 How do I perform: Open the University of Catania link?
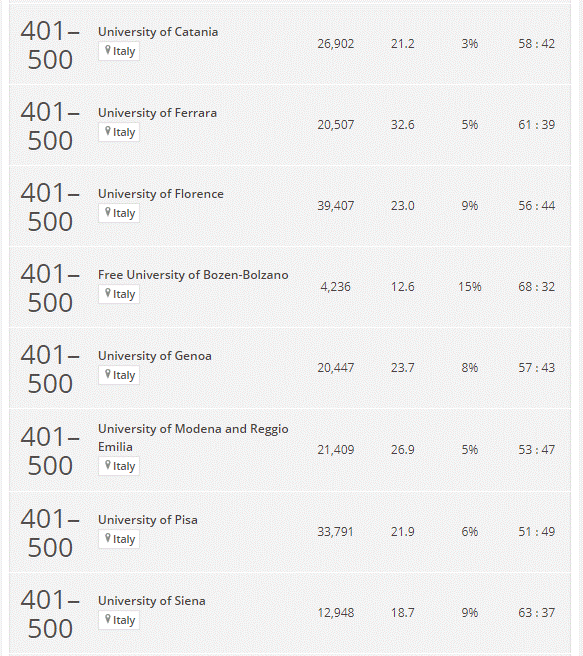point(158,32)
